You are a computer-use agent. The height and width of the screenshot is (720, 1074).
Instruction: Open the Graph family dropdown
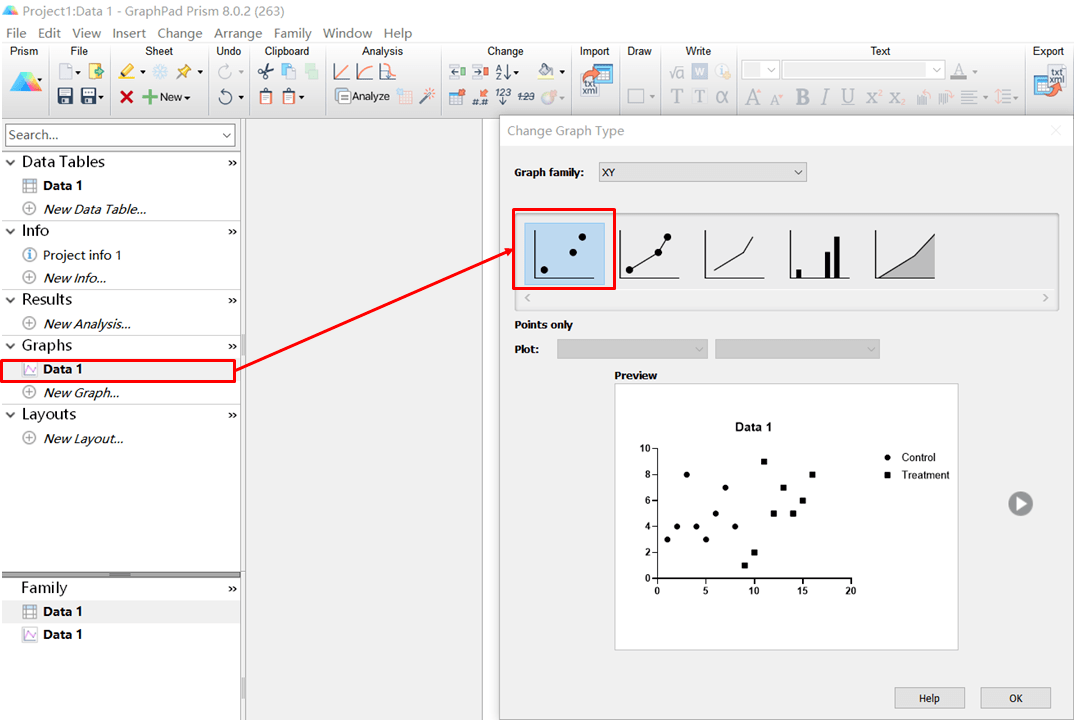click(702, 172)
